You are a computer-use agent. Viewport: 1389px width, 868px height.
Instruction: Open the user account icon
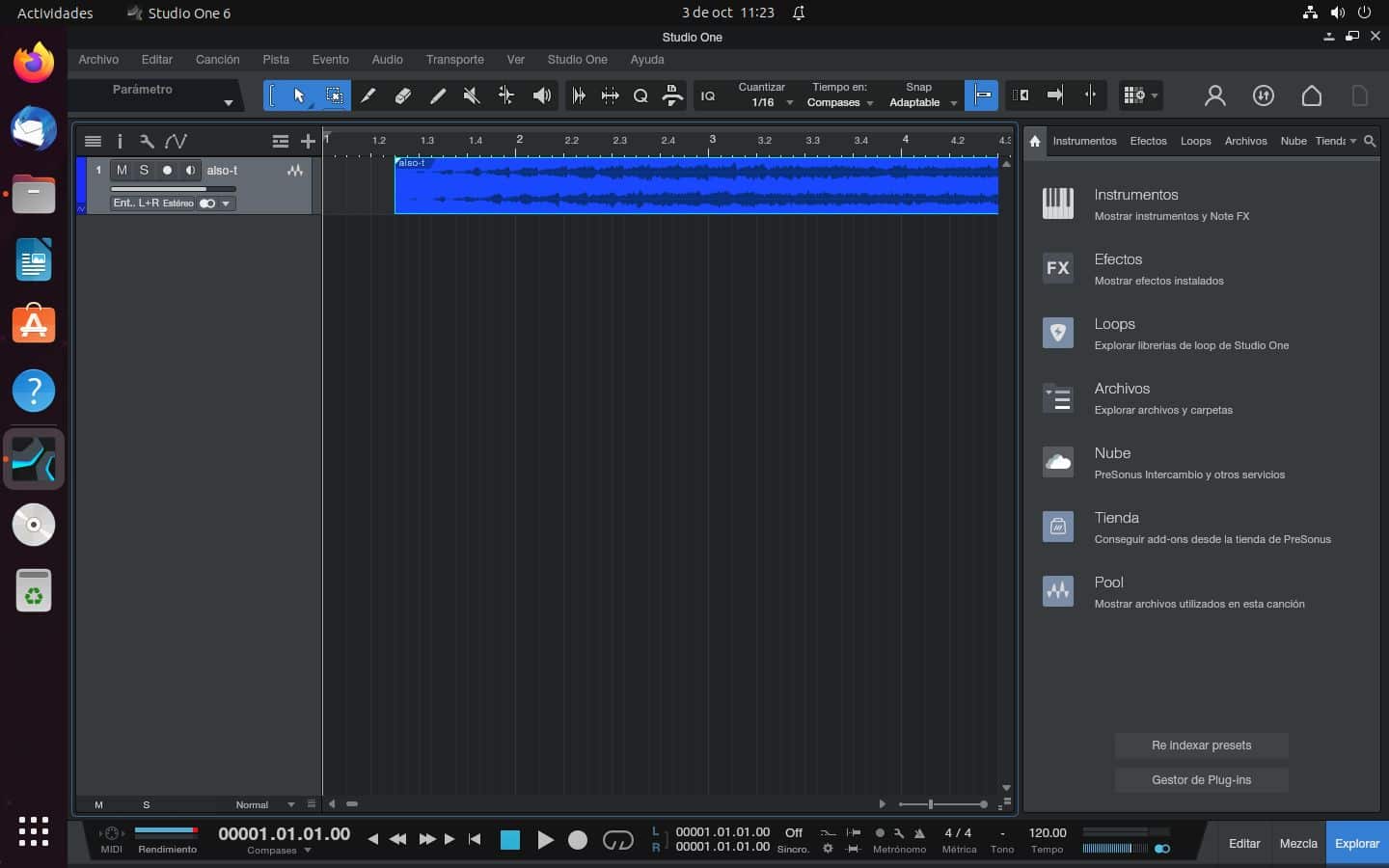(x=1215, y=95)
